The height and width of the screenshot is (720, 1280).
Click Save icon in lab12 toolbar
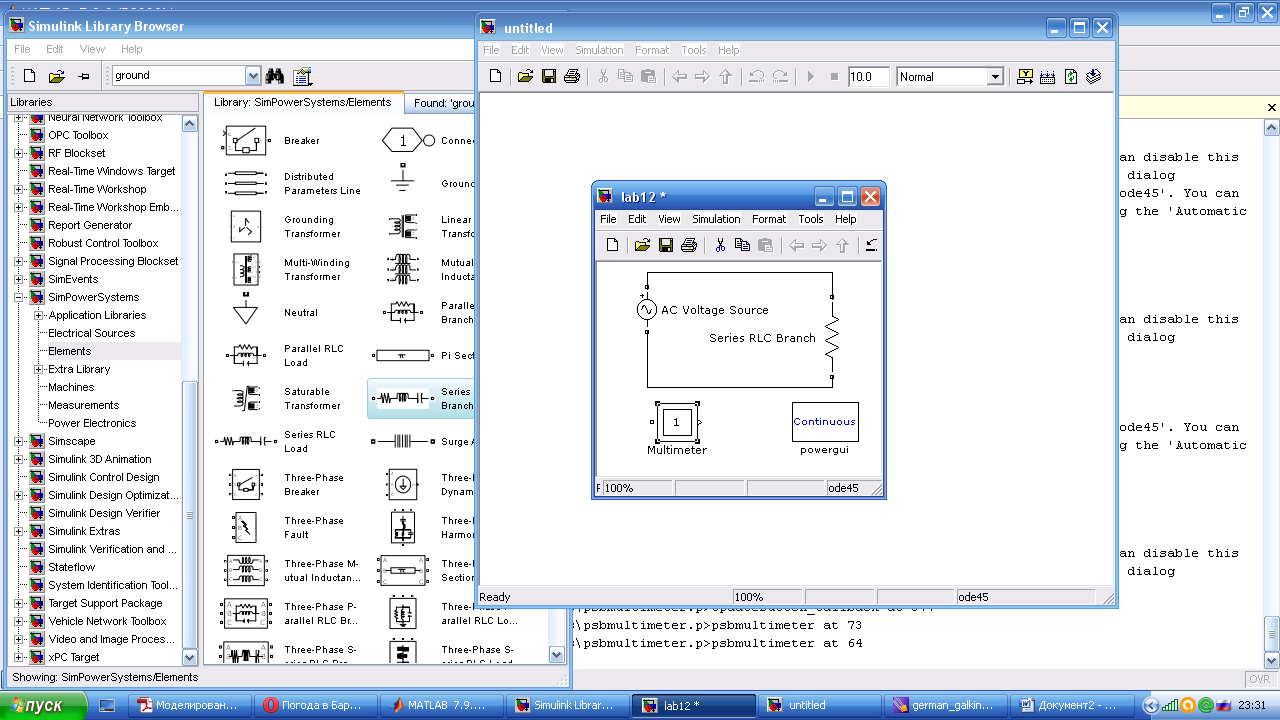tap(665, 245)
